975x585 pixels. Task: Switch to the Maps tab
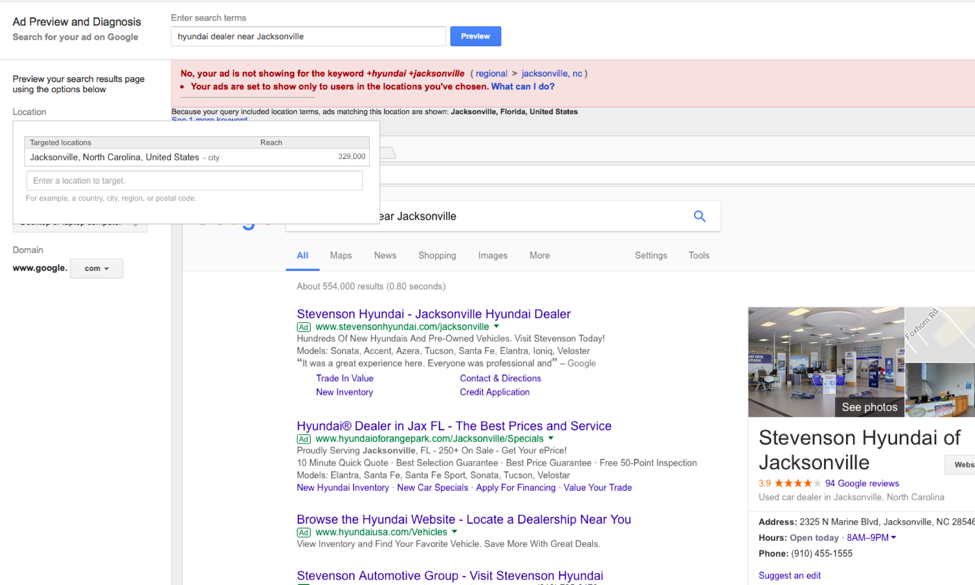coord(341,256)
